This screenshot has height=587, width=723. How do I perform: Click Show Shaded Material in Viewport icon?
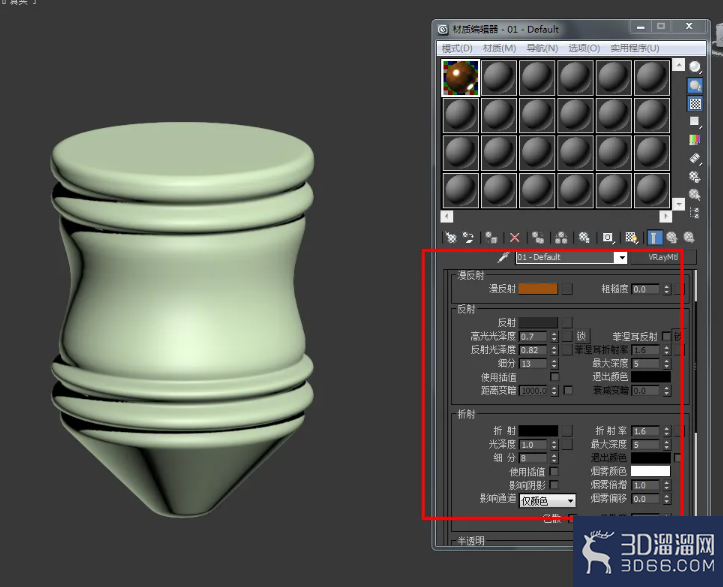631,238
